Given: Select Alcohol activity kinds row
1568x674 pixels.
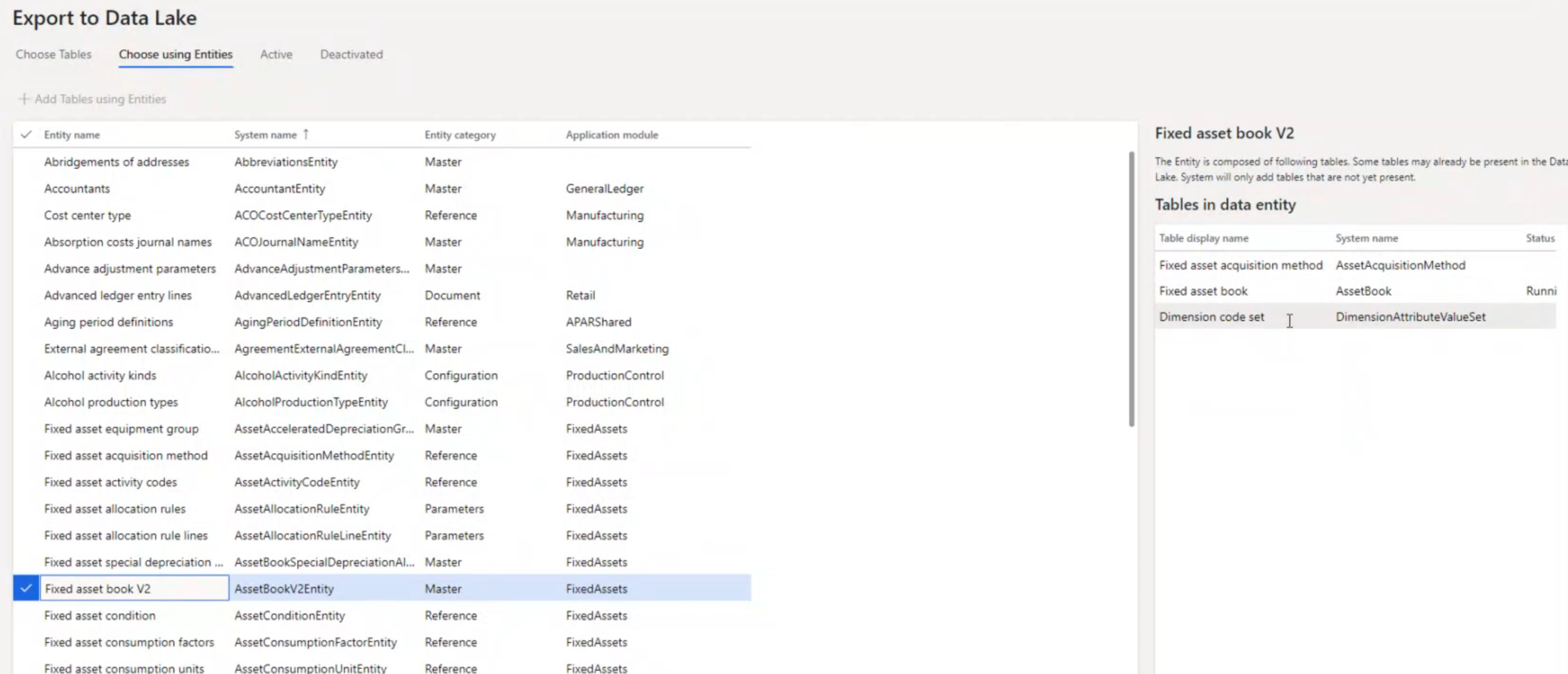Looking at the screenshot, I should pyautogui.click(x=382, y=375).
